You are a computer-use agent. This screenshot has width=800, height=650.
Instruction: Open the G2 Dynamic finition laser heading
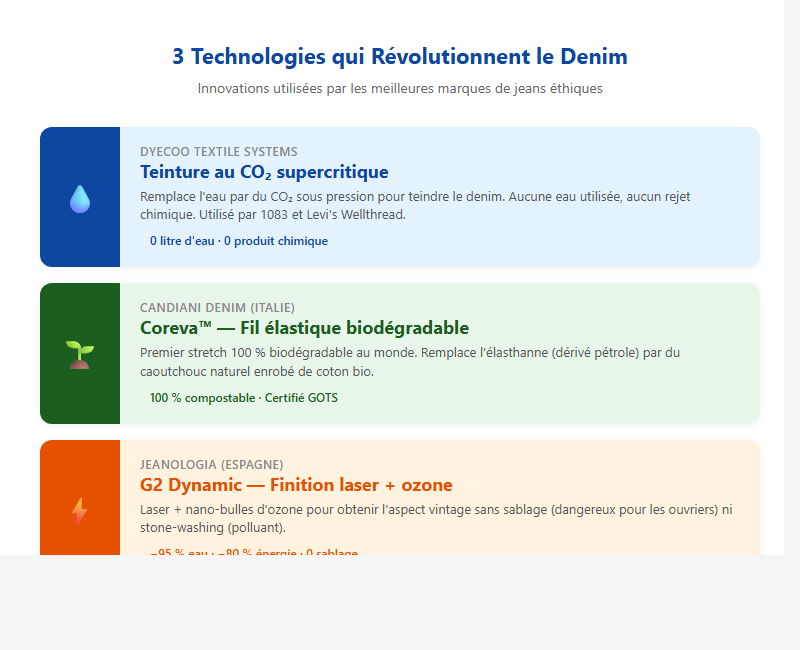(296, 485)
